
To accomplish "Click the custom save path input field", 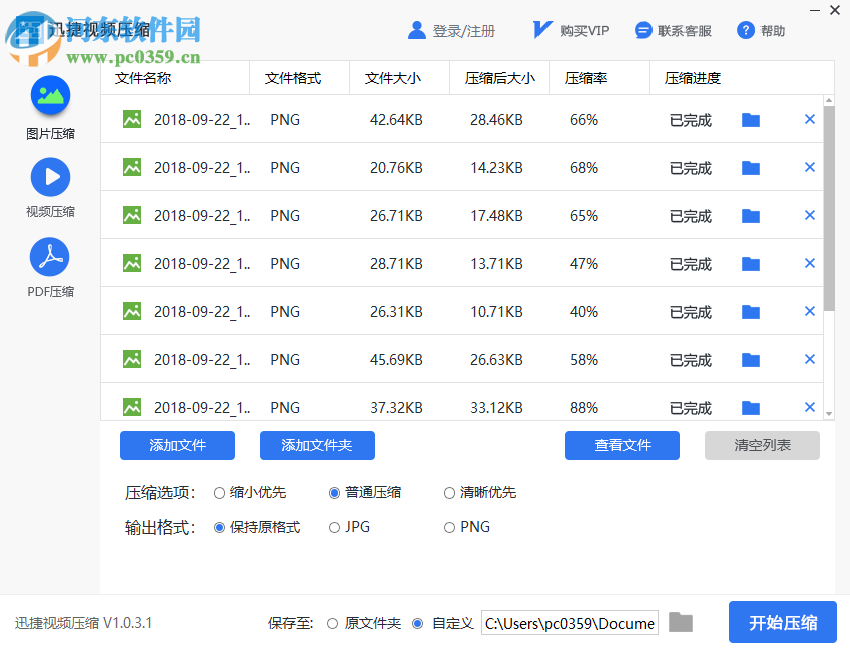I will [570, 622].
